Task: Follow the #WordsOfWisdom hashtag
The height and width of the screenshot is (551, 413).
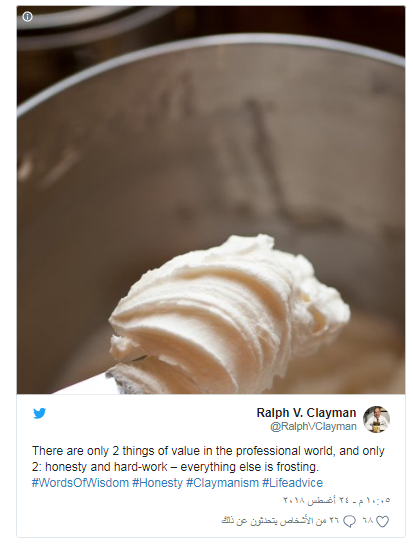Action: pyautogui.click(x=80, y=483)
